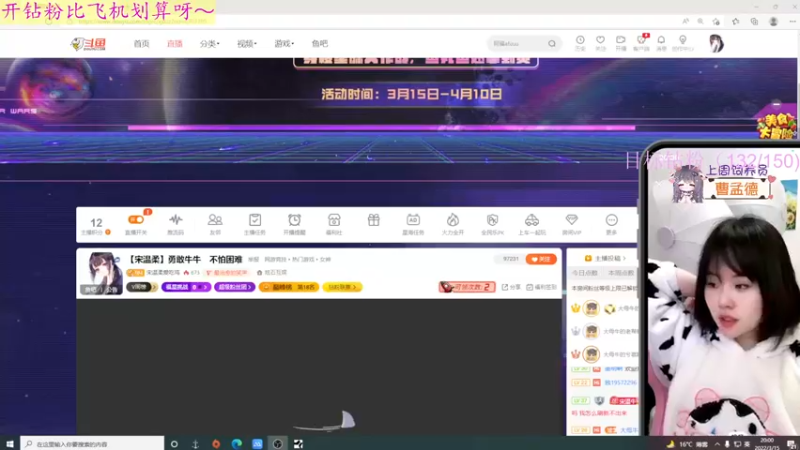The height and width of the screenshot is (450, 800).
Task: Open the purple 巅峰挑战 badge
Action: 186,287
